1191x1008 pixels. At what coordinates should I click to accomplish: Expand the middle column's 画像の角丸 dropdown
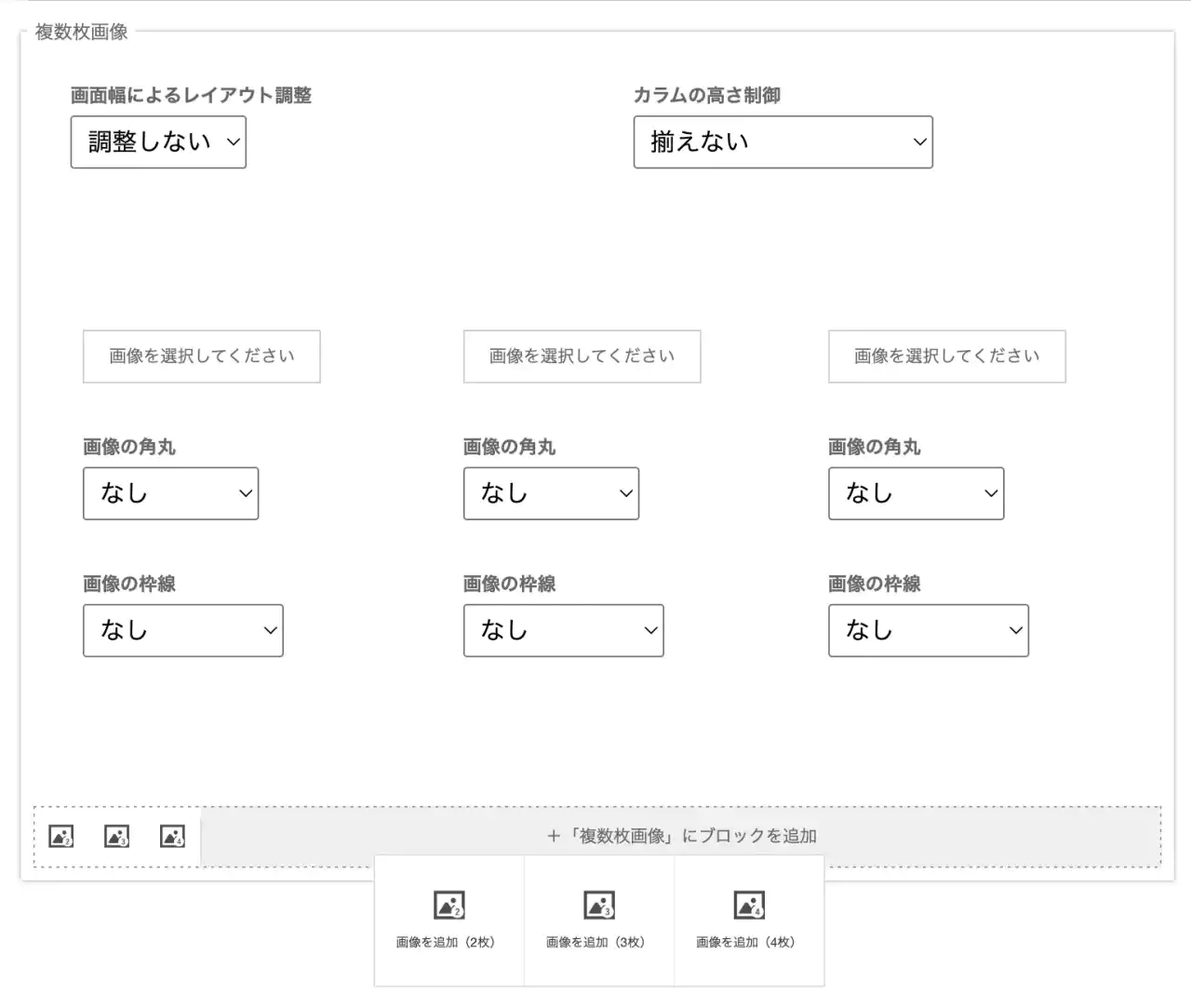551,493
